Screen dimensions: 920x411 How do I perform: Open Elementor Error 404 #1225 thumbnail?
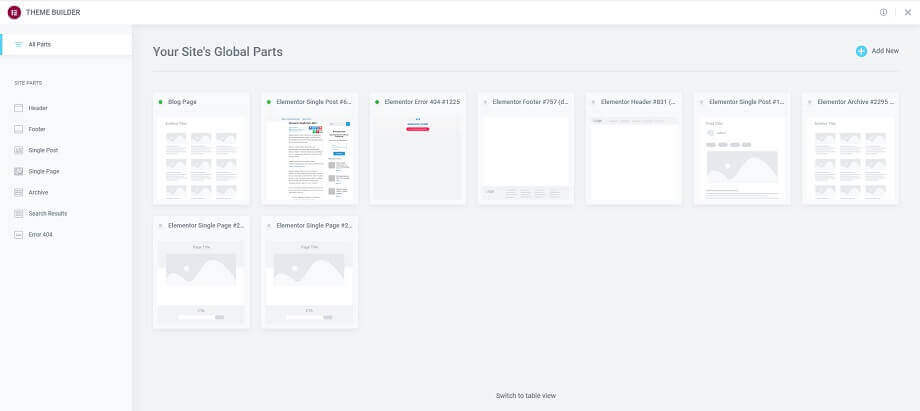click(x=418, y=158)
